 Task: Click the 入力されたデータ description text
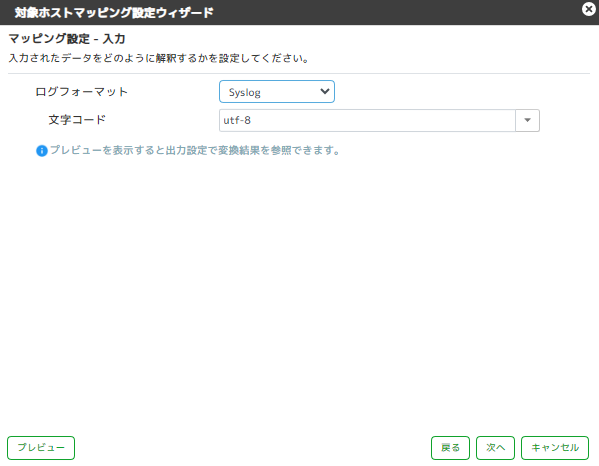pos(159,58)
